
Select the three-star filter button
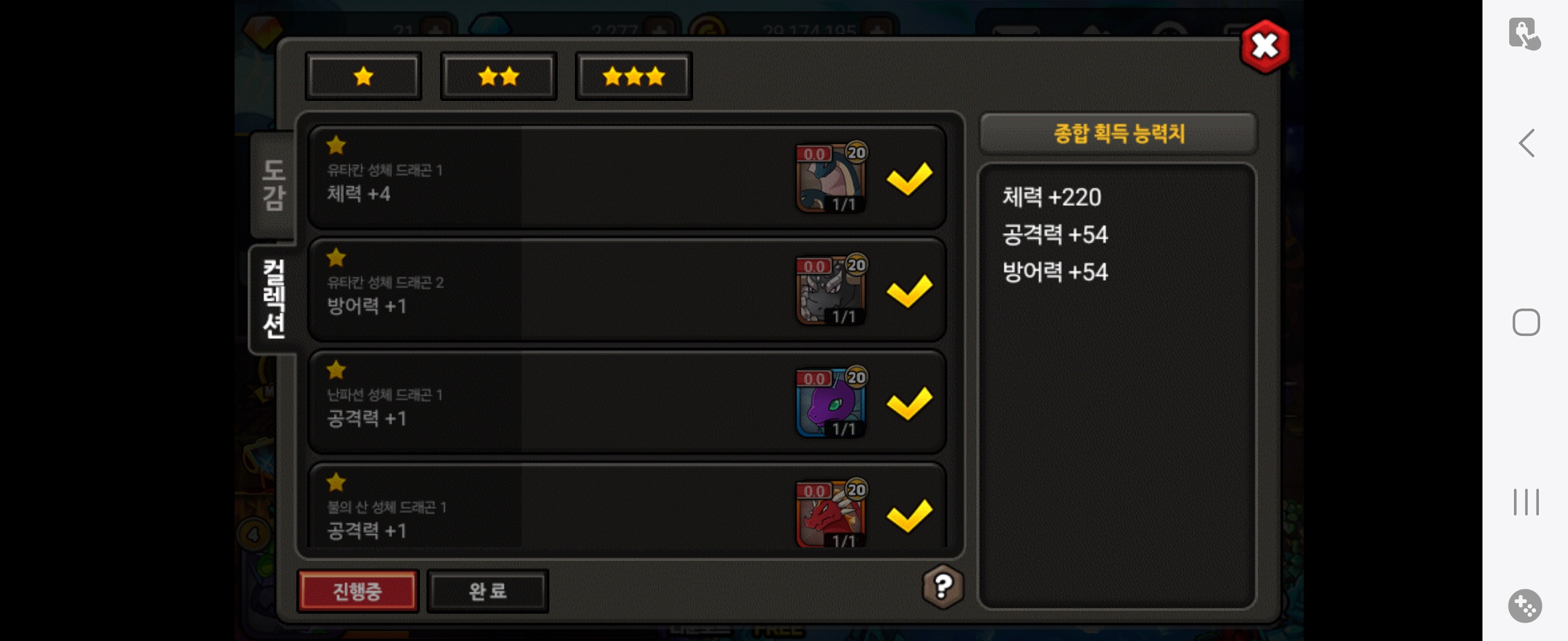(x=634, y=77)
